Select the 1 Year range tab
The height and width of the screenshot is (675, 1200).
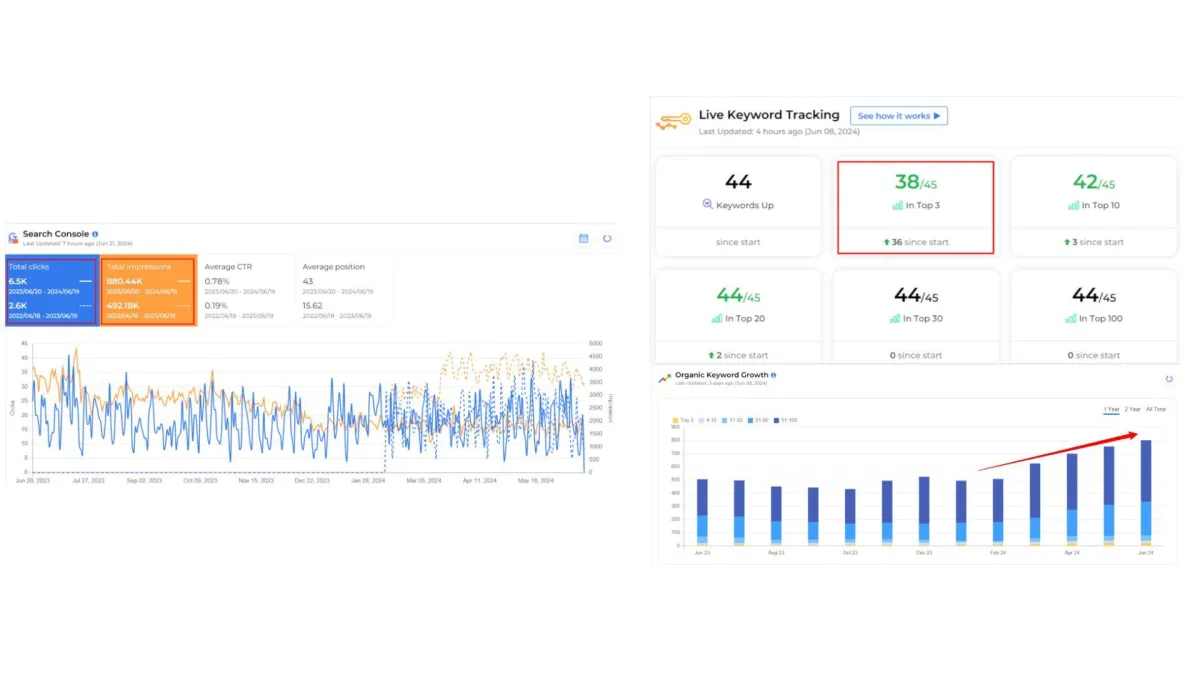click(x=1111, y=409)
